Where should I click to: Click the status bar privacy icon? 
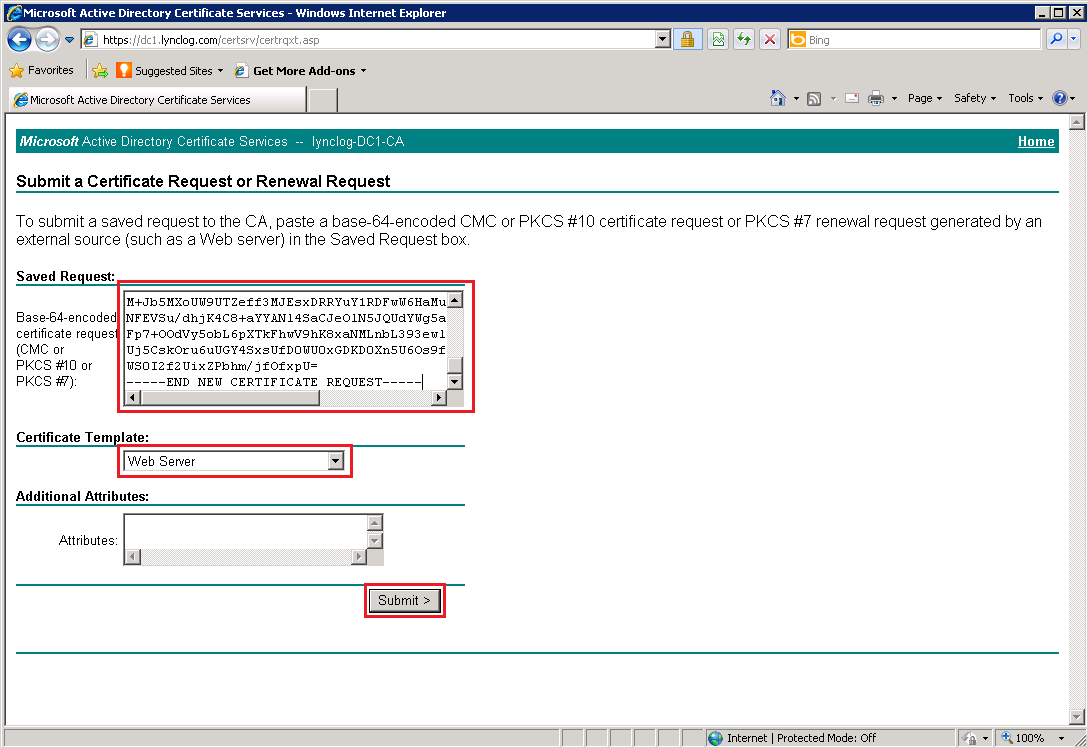click(x=970, y=738)
